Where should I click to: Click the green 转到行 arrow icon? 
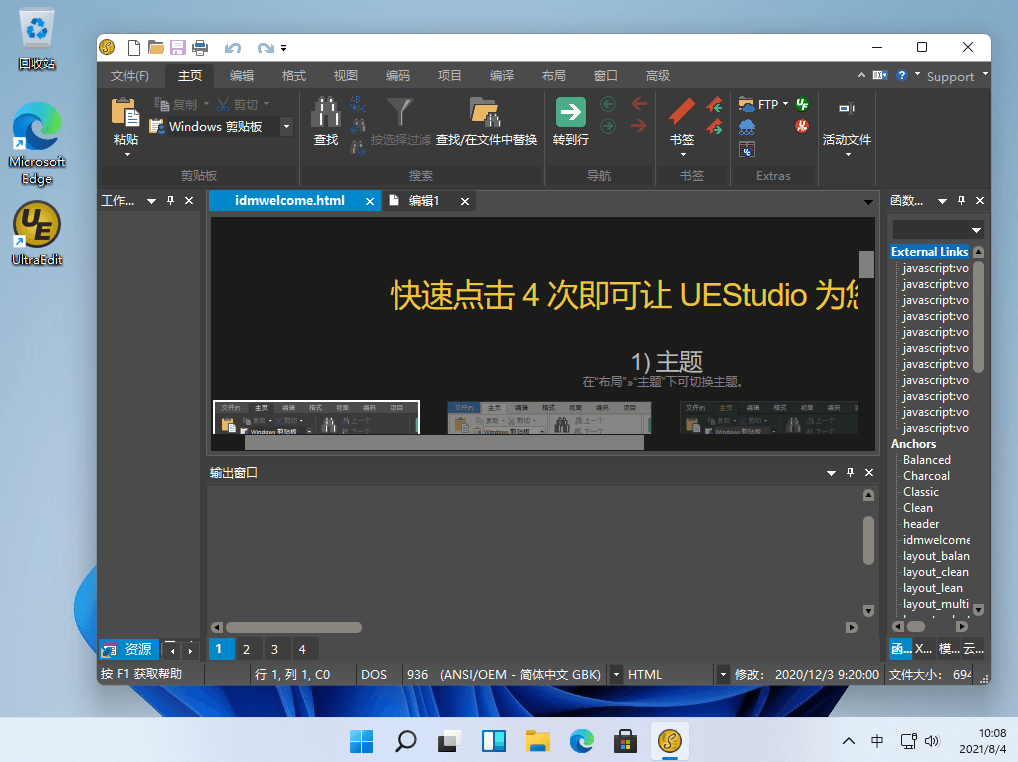click(571, 112)
